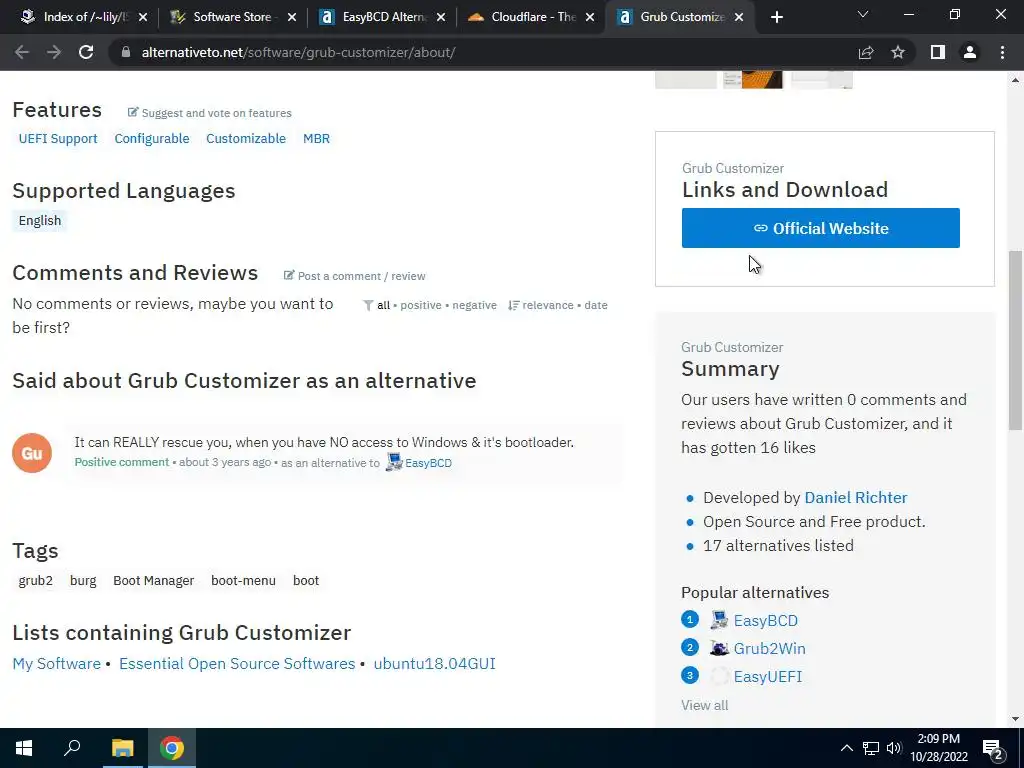Screen dimensions: 1024x768
Task: Open the MBR feature link
Action: (316, 138)
